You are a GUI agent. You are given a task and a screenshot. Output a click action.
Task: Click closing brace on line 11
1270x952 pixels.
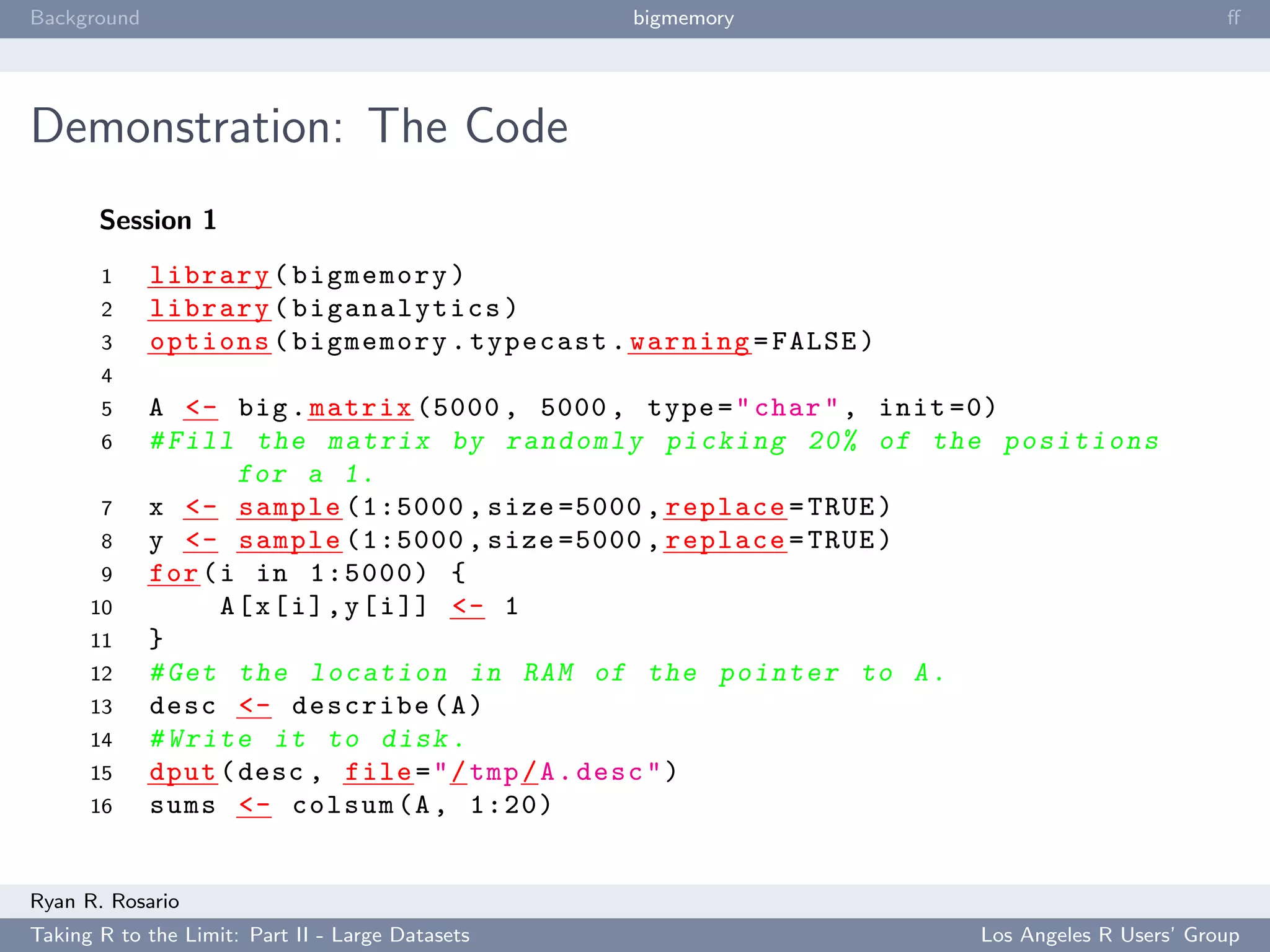(x=156, y=639)
